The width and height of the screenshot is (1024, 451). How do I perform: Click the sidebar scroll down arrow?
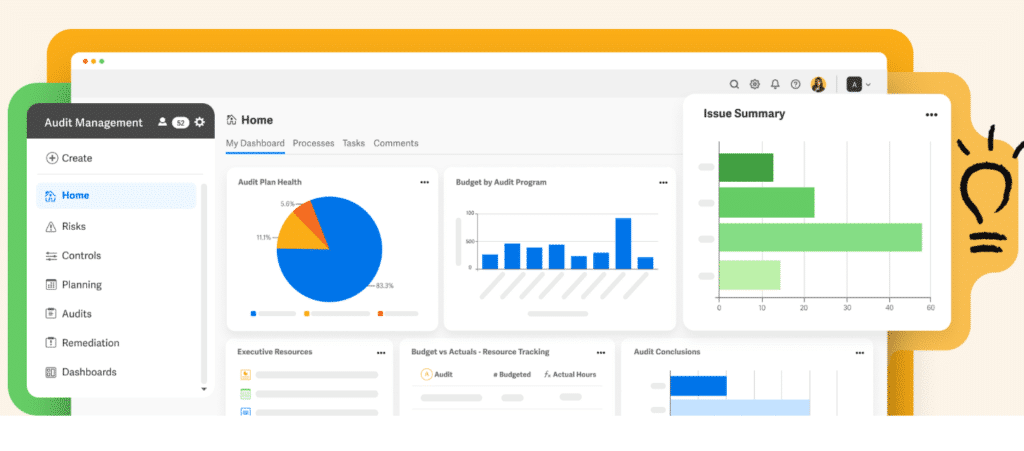[203, 389]
